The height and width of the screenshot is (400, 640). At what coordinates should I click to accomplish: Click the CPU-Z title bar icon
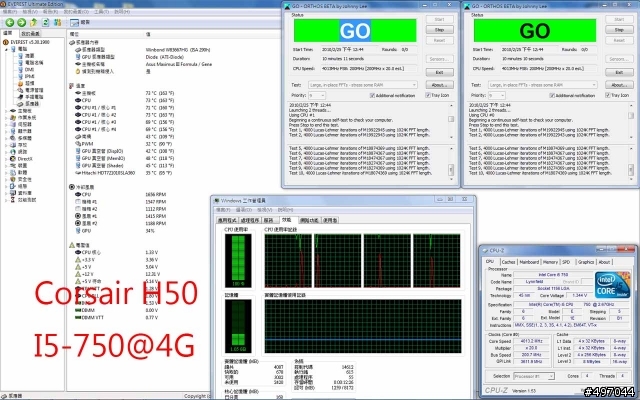point(485,250)
